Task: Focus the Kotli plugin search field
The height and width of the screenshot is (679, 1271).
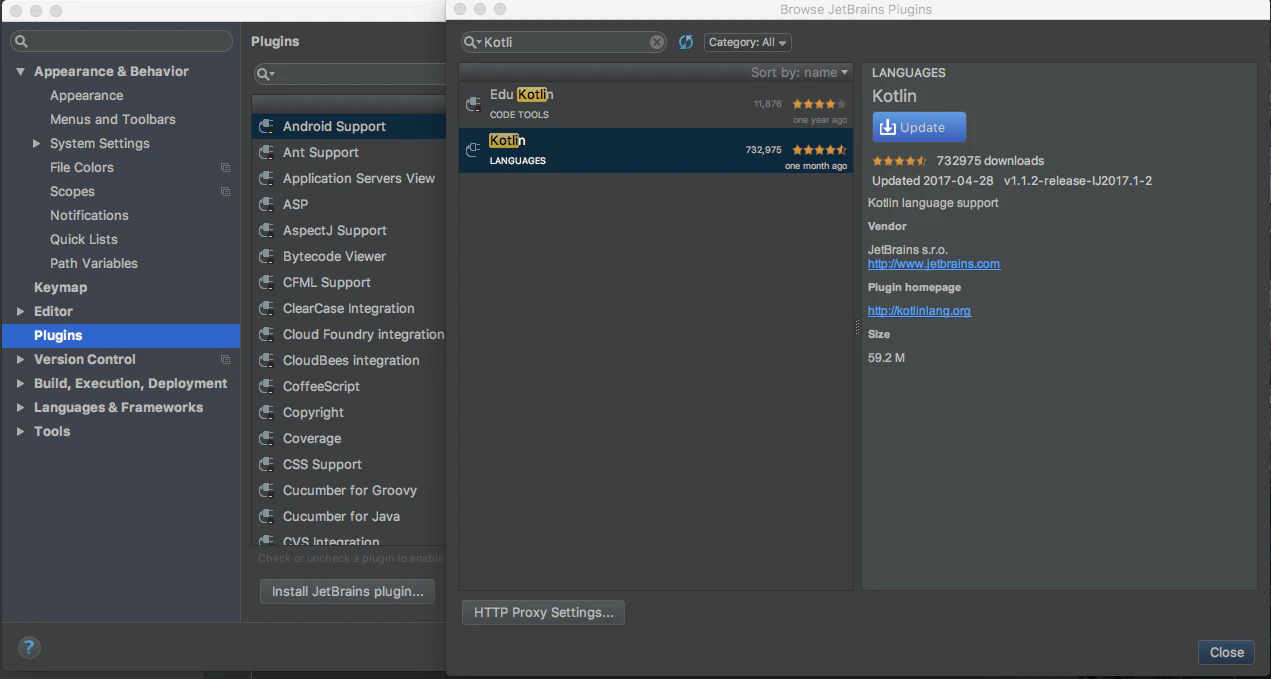Action: click(563, 42)
